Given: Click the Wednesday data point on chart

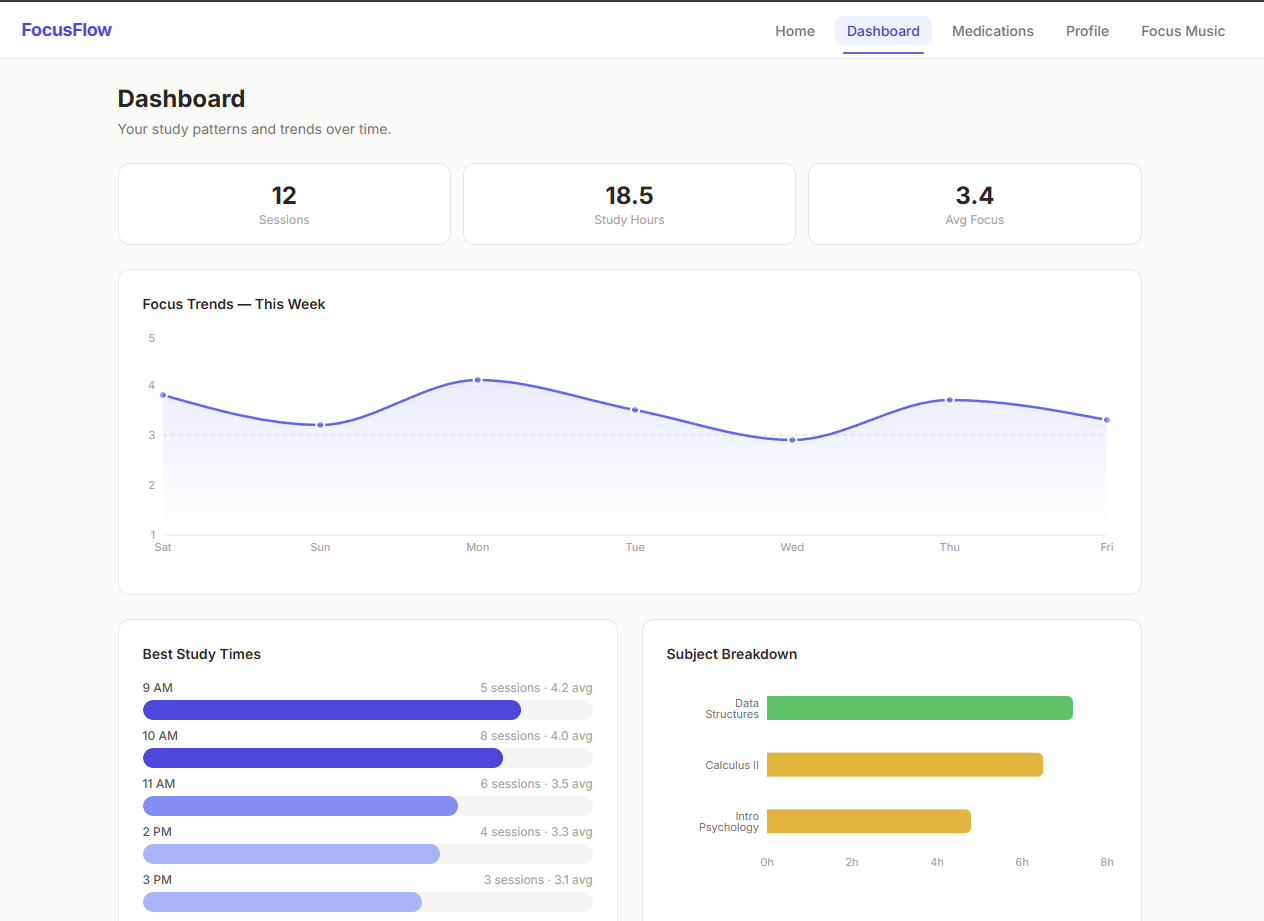Looking at the screenshot, I should 792,440.
